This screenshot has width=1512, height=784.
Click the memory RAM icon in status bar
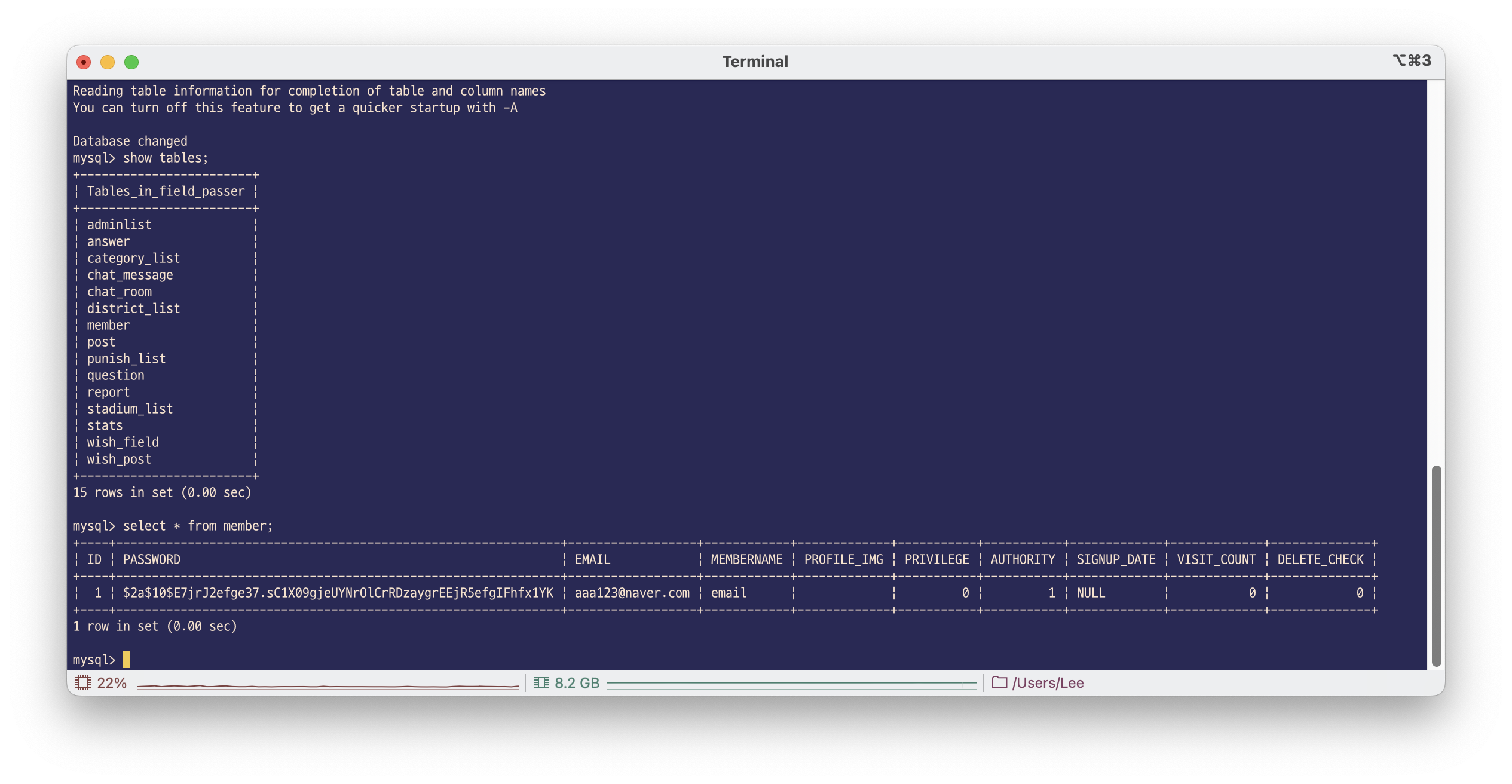541,682
